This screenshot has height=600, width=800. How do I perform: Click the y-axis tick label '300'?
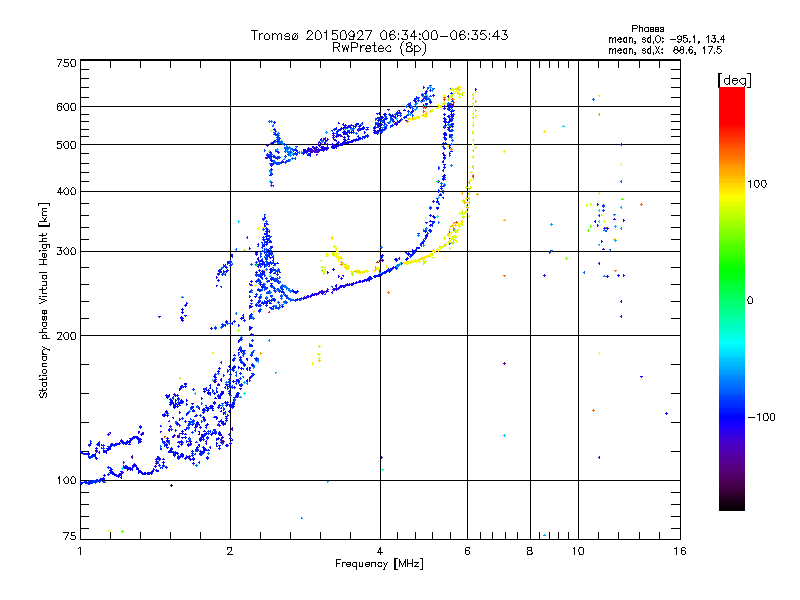[66, 252]
